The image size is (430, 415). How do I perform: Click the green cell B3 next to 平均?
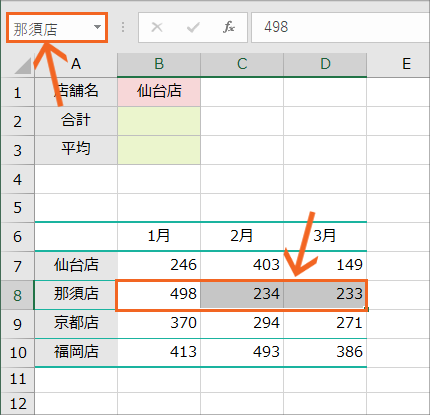159,150
